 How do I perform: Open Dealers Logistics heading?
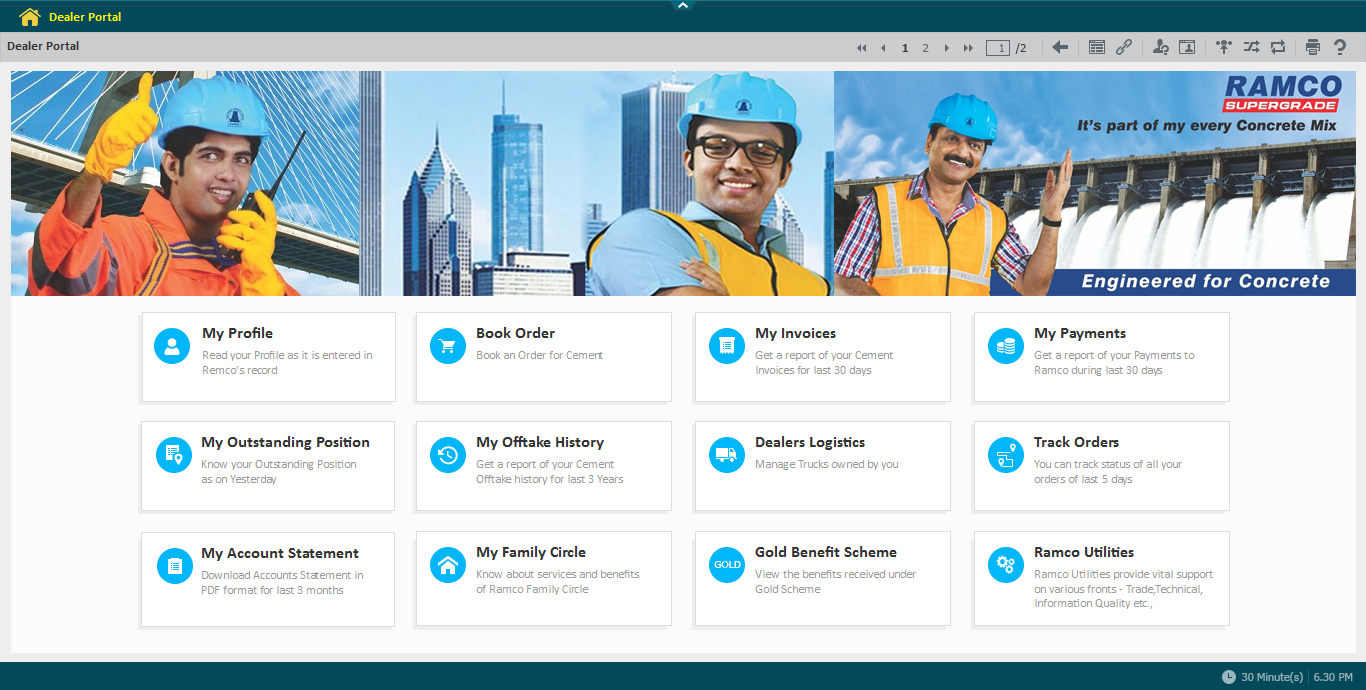click(810, 442)
